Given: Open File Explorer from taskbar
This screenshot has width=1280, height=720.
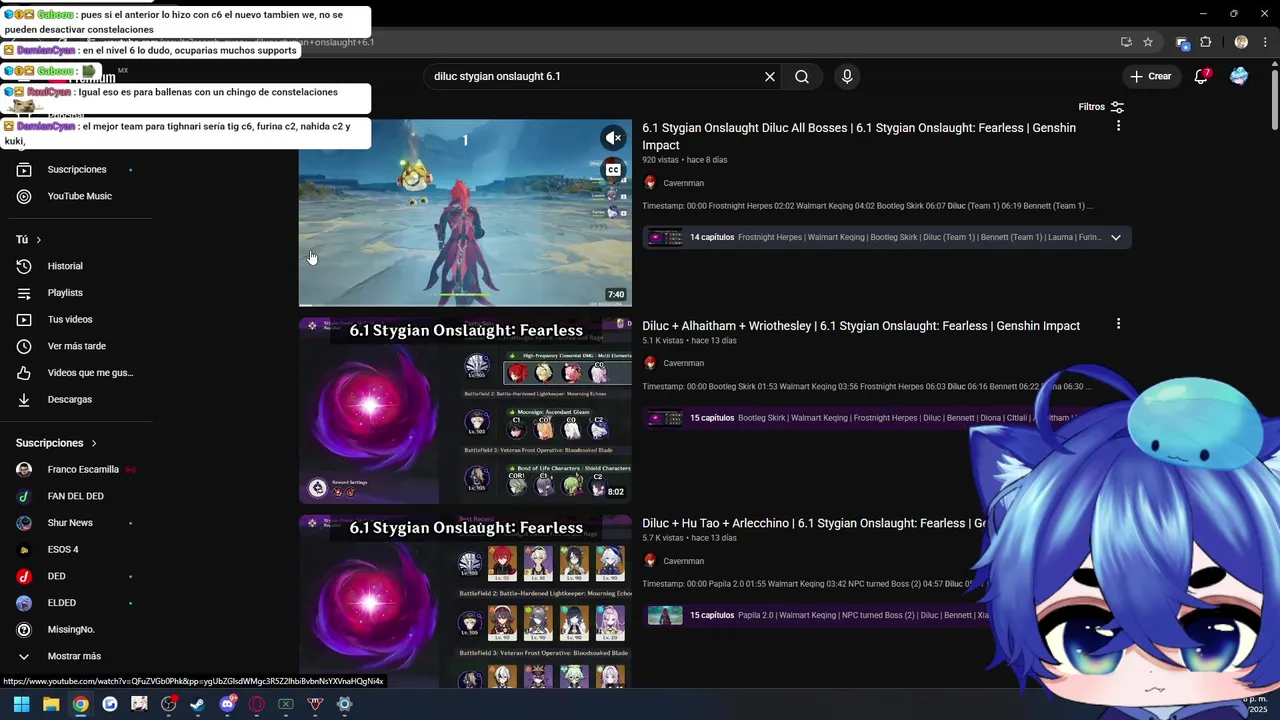Looking at the screenshot, I should 51,704.
